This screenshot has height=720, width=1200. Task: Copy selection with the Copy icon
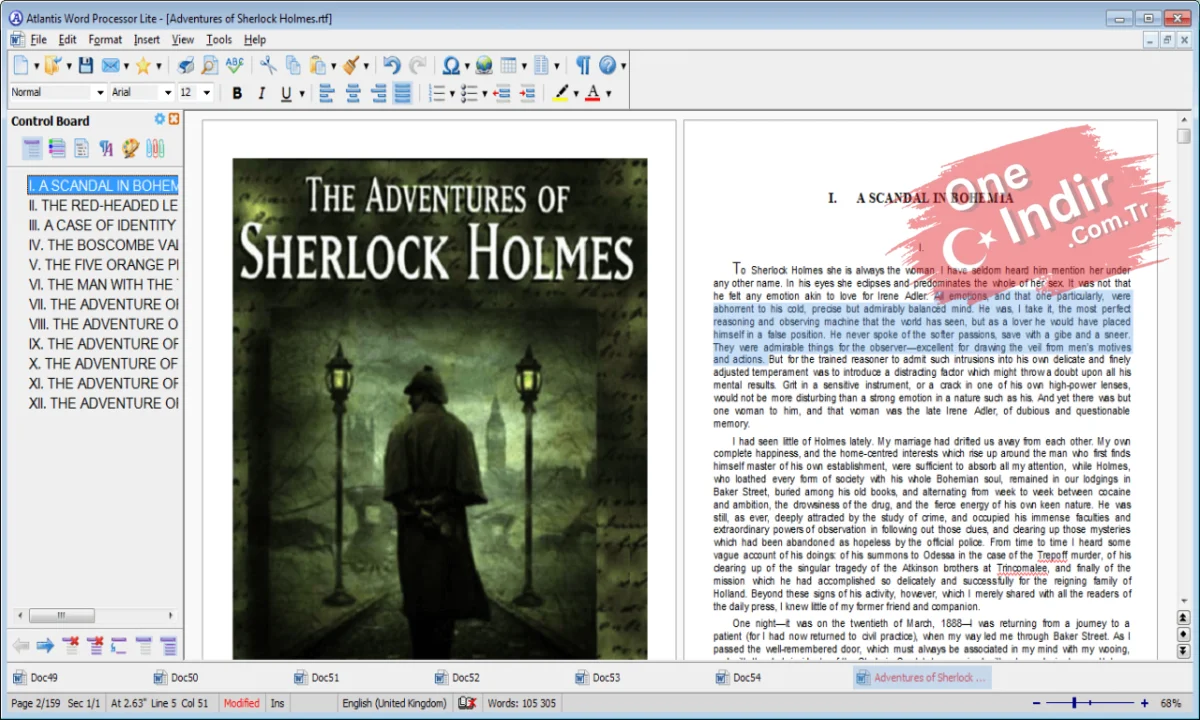(x=293, y=66)
